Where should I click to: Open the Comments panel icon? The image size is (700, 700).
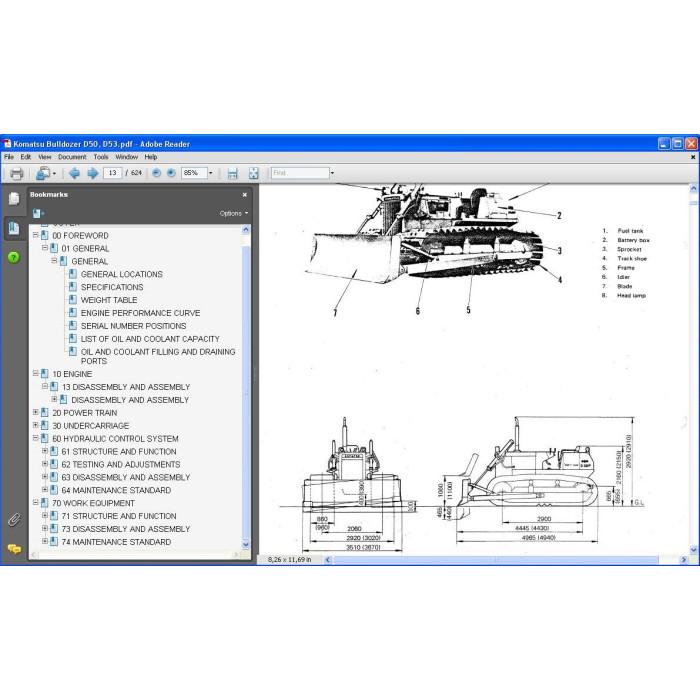14,549
